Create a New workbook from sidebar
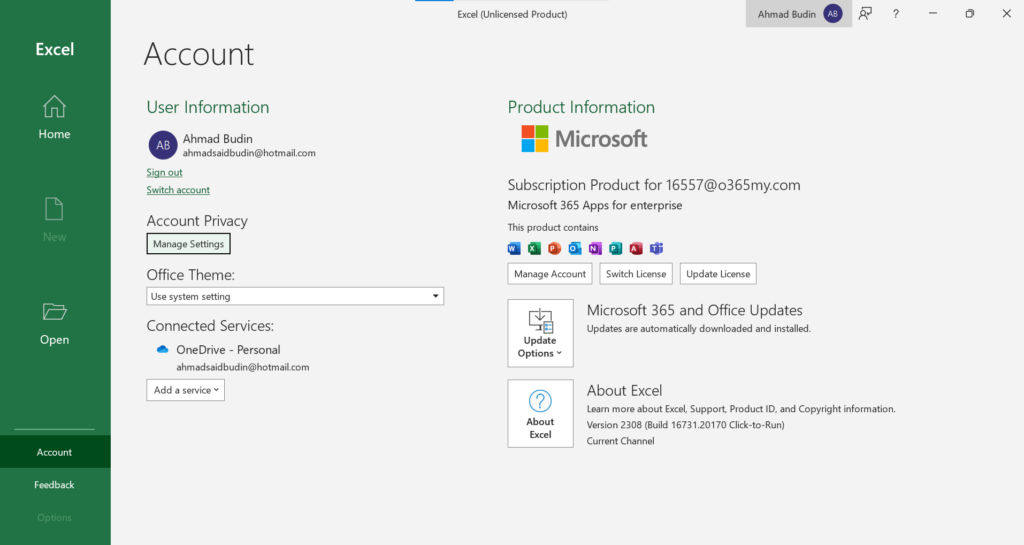This screenshot has width=1024, height=545. tap(54, 220)
